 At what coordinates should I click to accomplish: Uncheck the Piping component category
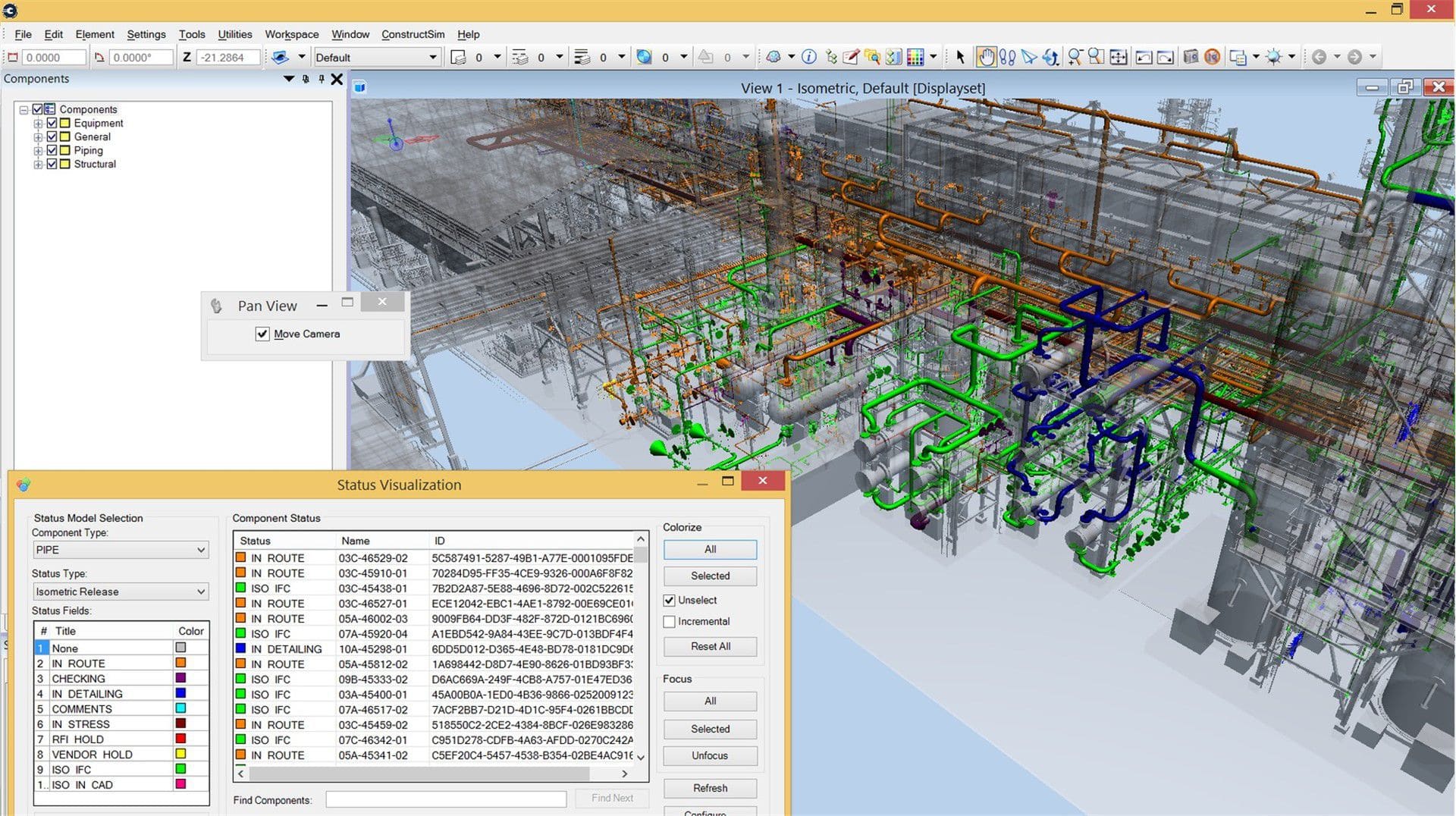tap(51, 150)
